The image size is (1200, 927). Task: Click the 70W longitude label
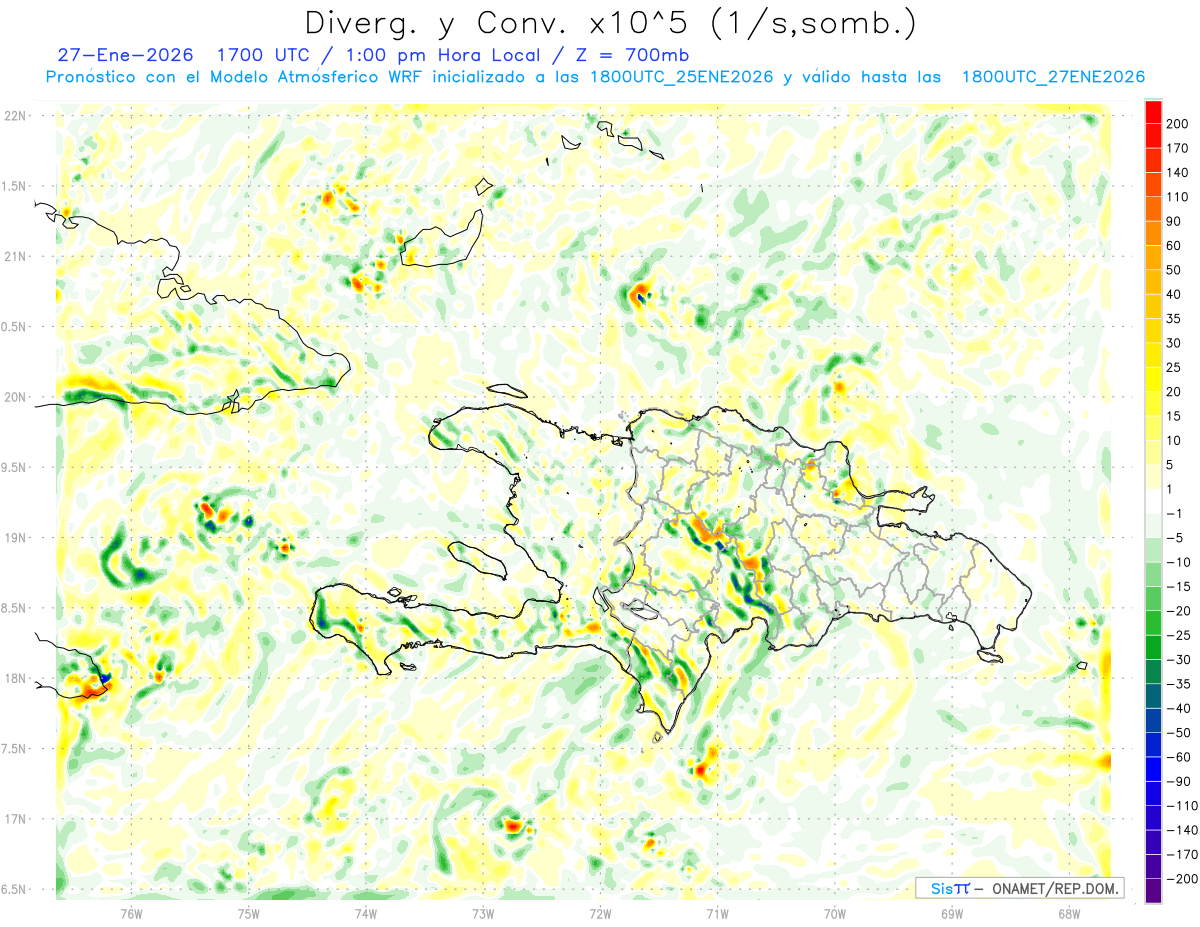[835, 912]
